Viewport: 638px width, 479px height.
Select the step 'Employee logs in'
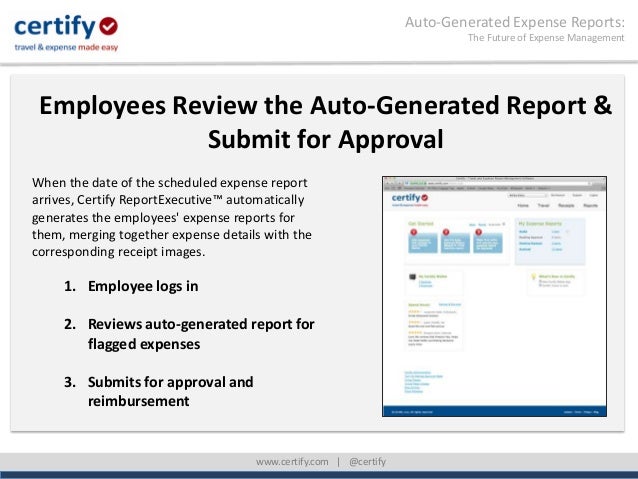pyautogui.click(x=143, y=286)
